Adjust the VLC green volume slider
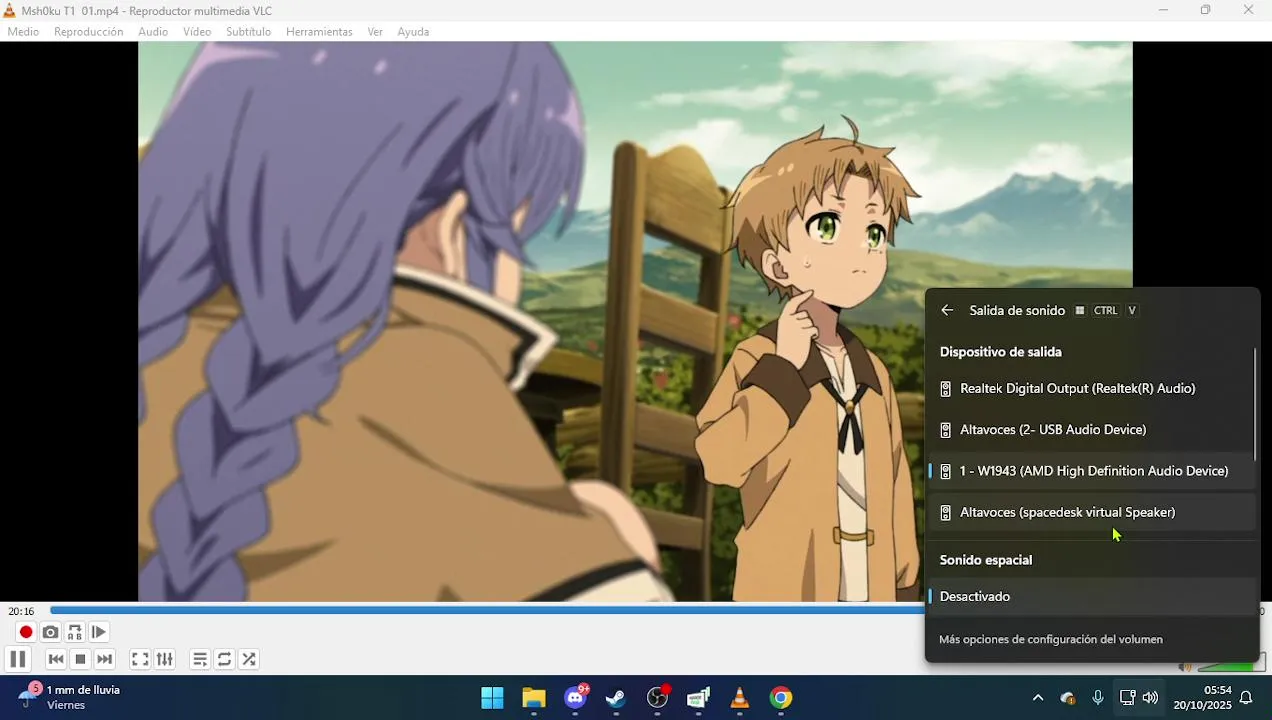The height and width of the screenshot is (720, 1272). click(x=1231, y=666)
